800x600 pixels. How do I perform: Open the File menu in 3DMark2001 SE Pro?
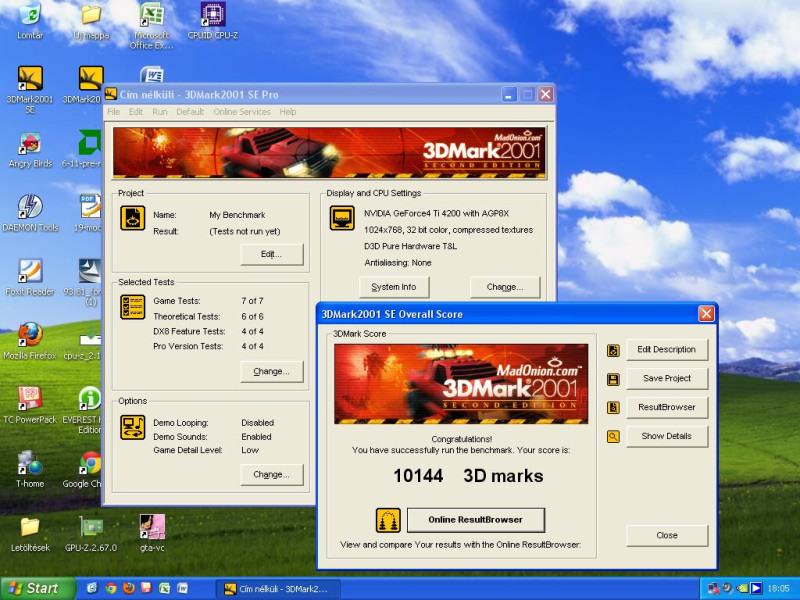pyautogui.click(x=113, y=112)
